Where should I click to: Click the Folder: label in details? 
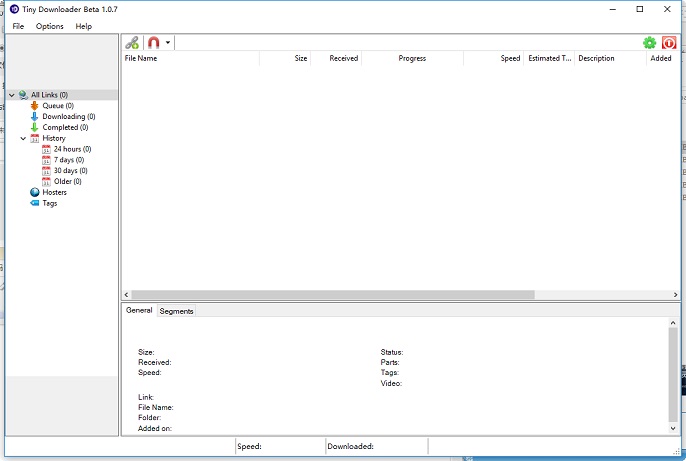[x=150, y=418]
